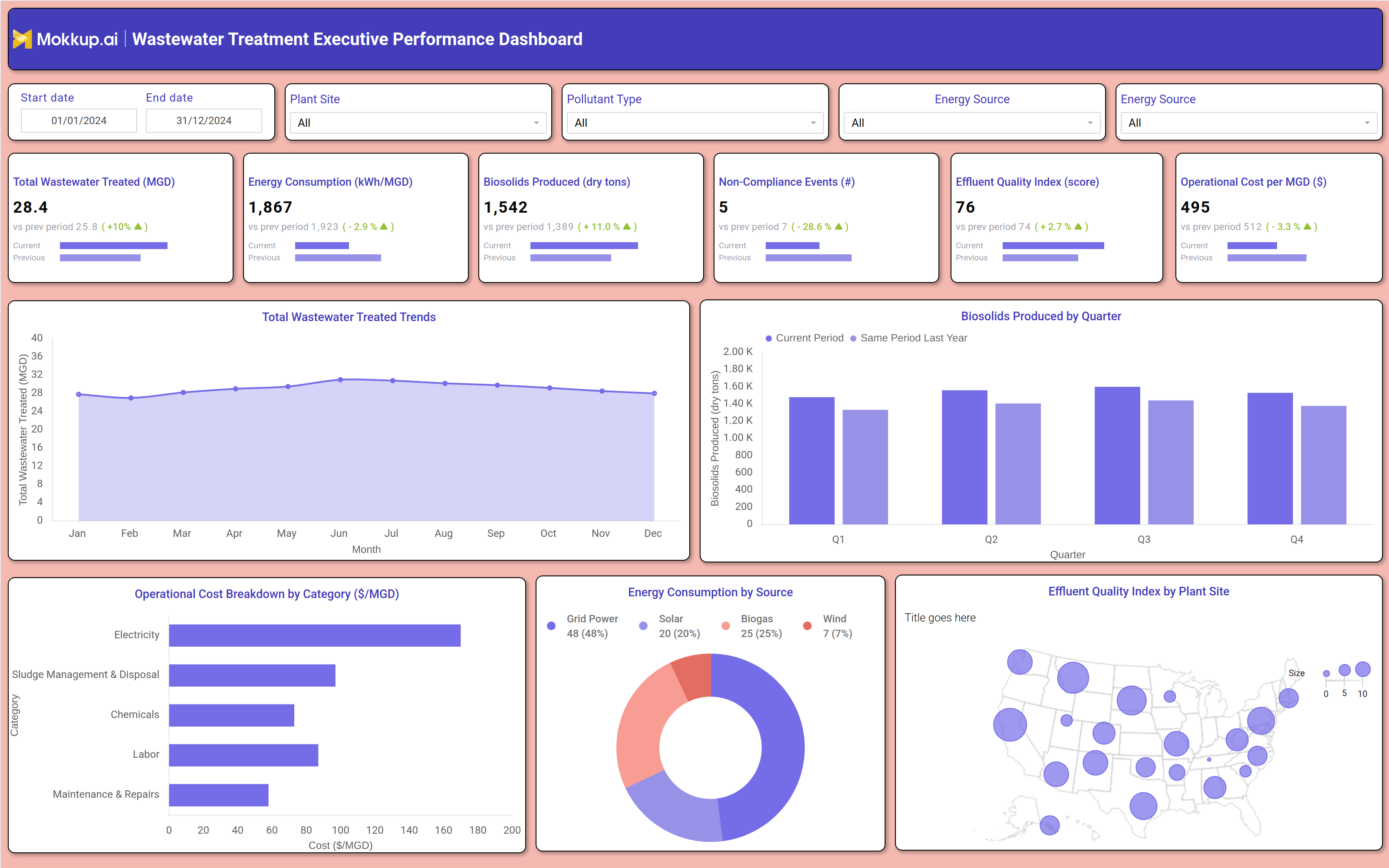1389x868 pixels.
Task: Click the trend arrow in Energy Consumption card
Action: point(384,227)
